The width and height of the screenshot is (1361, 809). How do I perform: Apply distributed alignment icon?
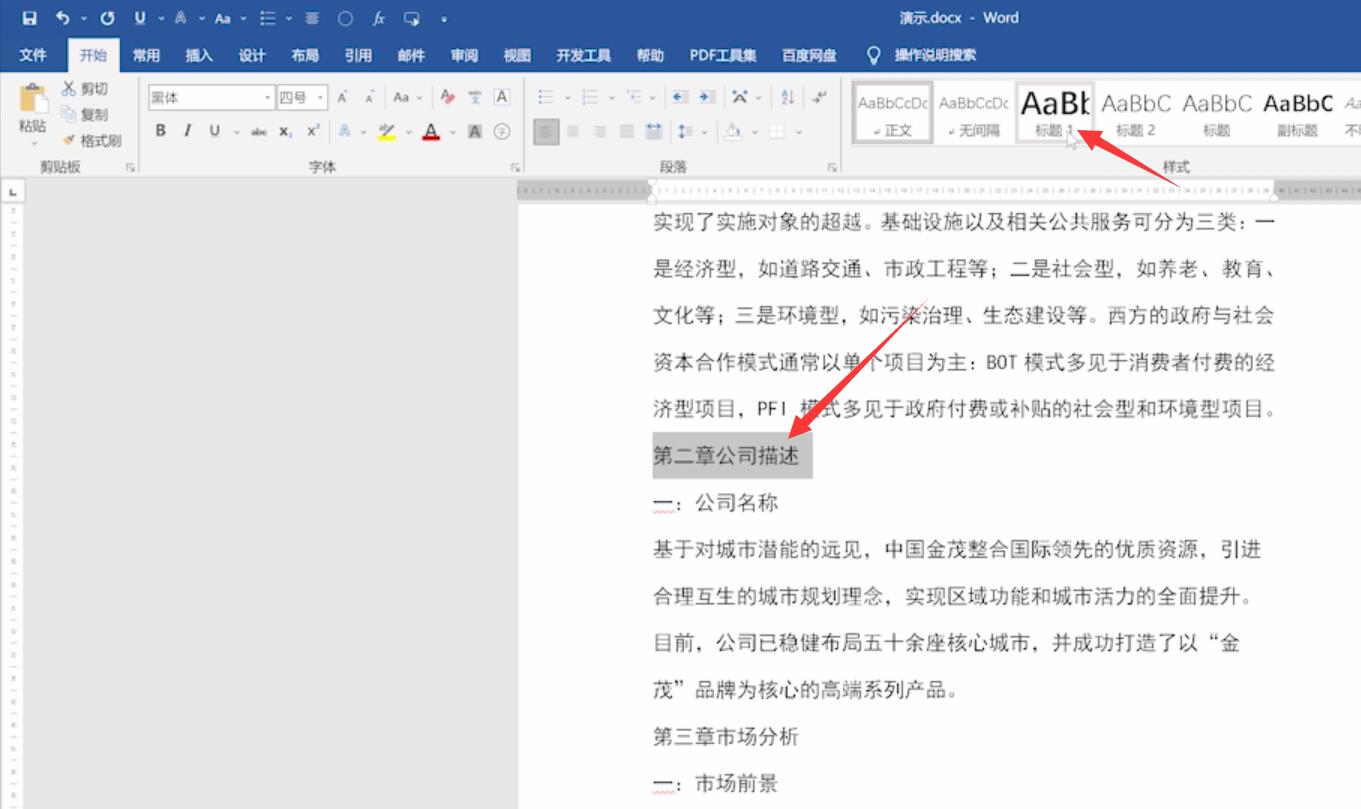tap(654, 131)
